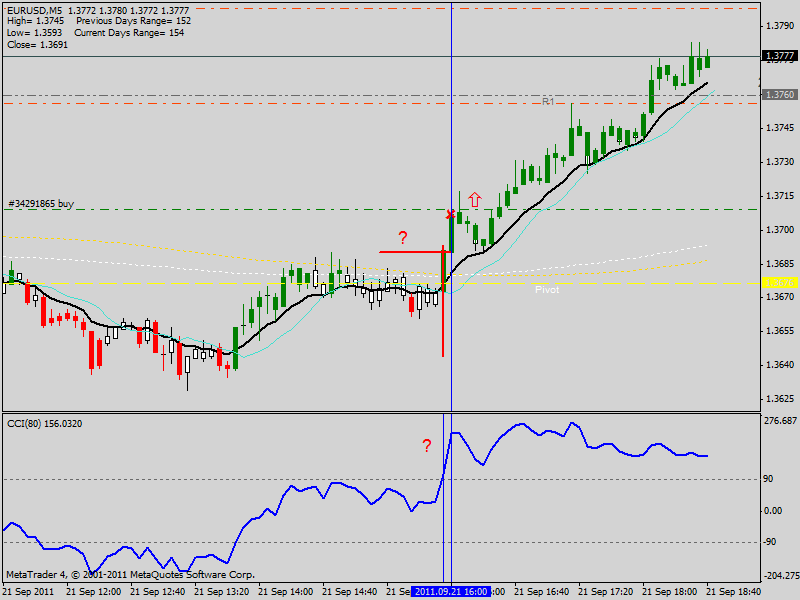Image resolution: width=800 pixels, height=600 pixels.
Task: Click '21 Sep 14:00' on time axis
Action: click(286, 592)
